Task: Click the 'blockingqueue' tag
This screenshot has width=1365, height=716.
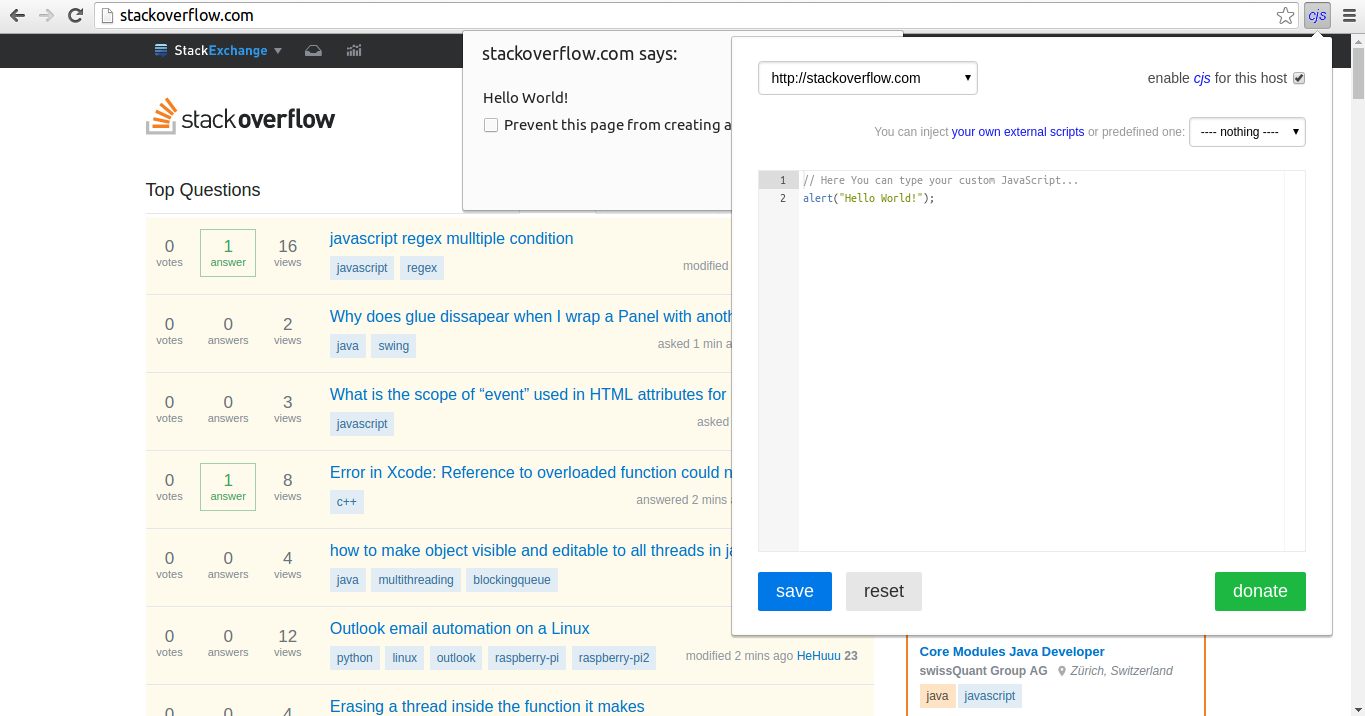Action: [x=511, y=580]
